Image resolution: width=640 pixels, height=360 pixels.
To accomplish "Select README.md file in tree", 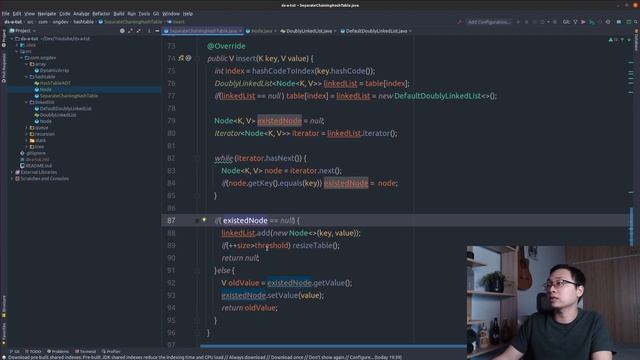I will click(36, 166).
